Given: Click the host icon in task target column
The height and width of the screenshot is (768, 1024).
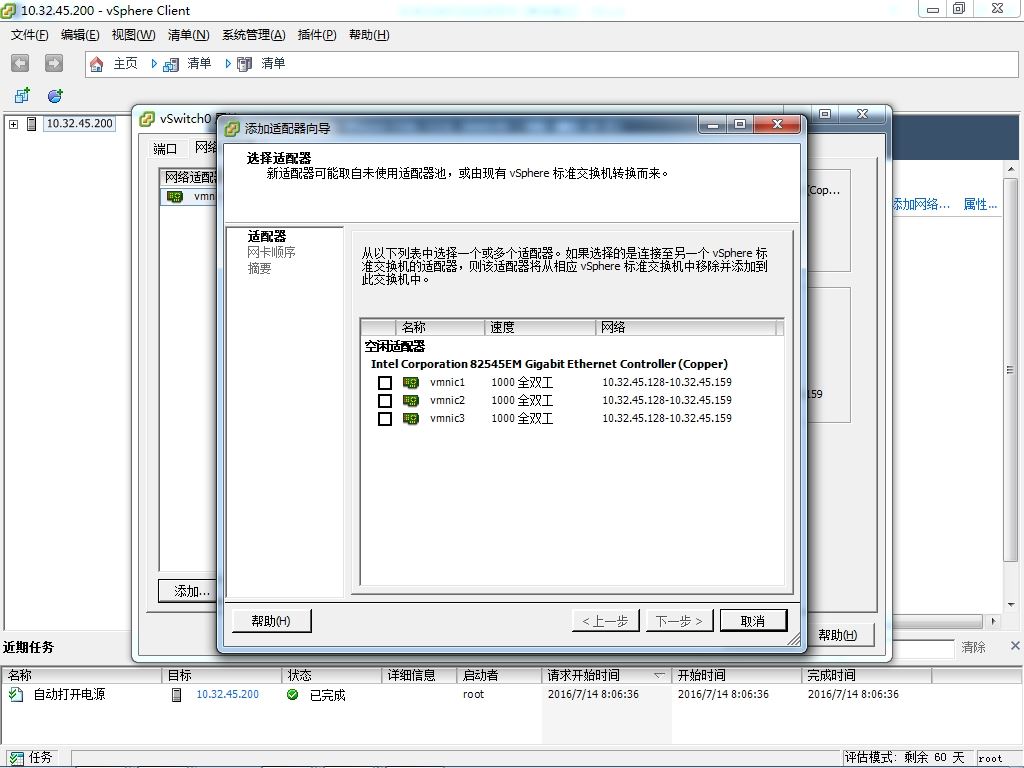Looking at the screenshot, I should pos(176,695).
